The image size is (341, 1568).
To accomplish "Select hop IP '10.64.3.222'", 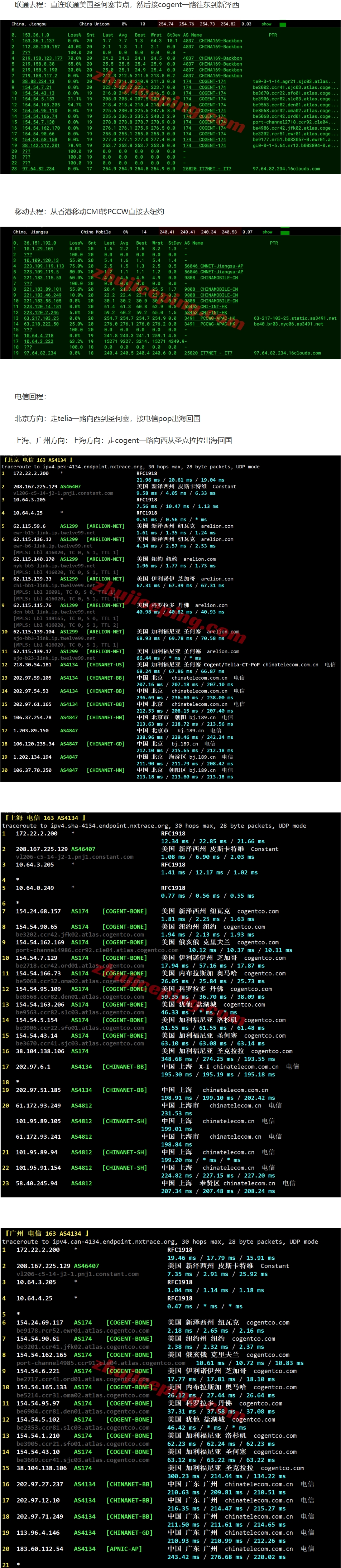I will point(38,342).
